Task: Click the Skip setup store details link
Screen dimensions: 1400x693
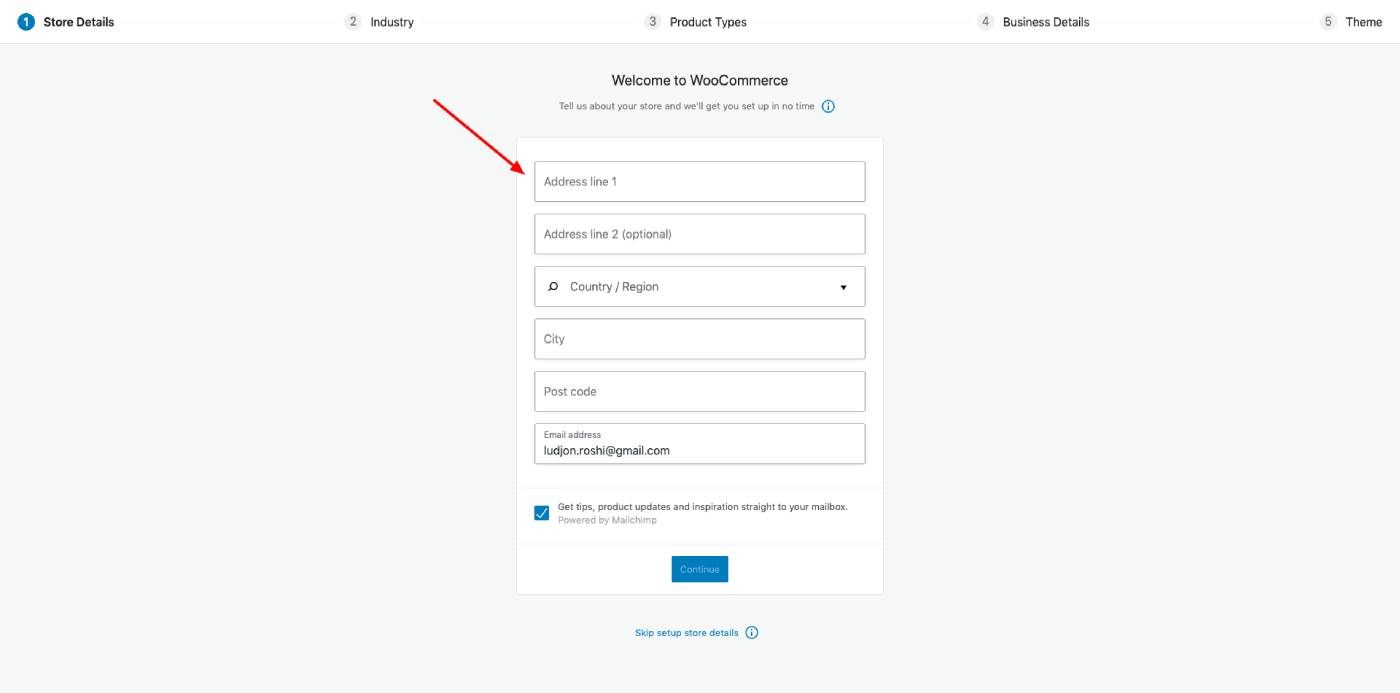Action: click(687, 633)
